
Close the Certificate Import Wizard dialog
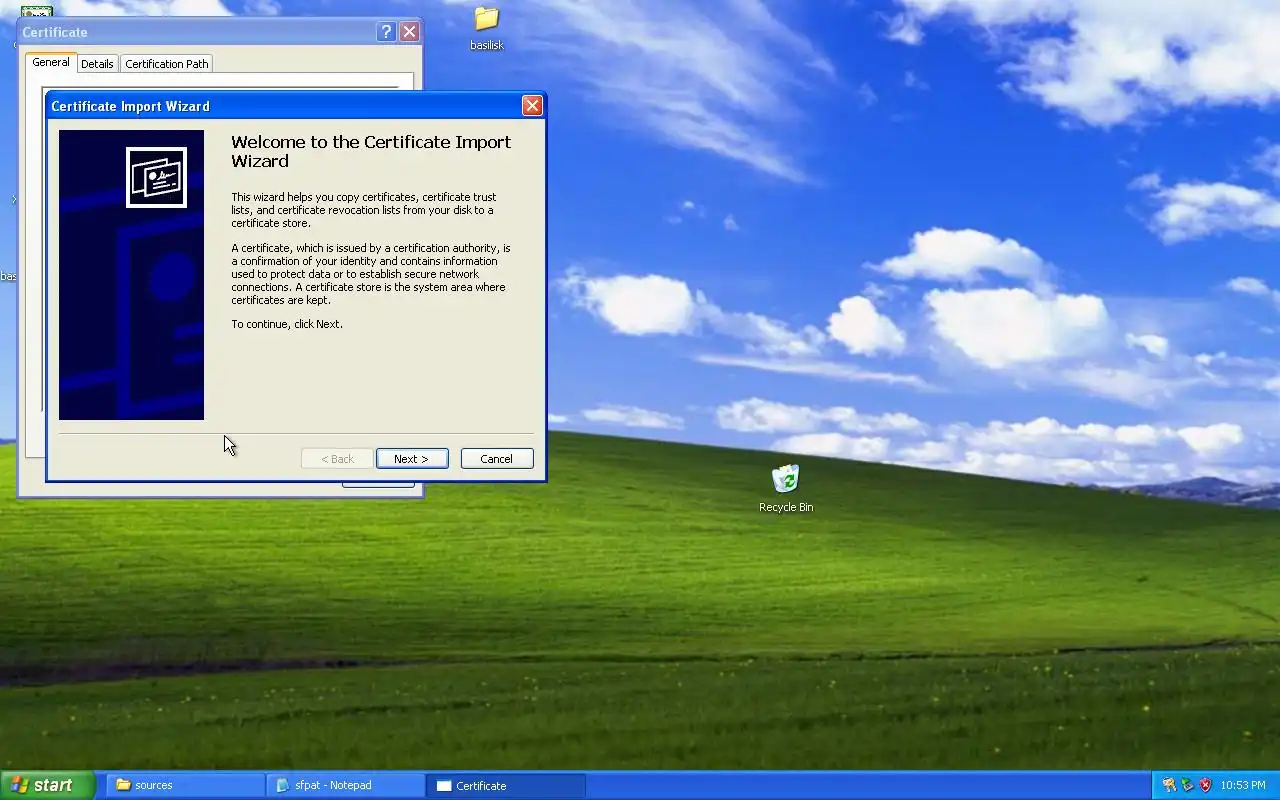point(532,105)
